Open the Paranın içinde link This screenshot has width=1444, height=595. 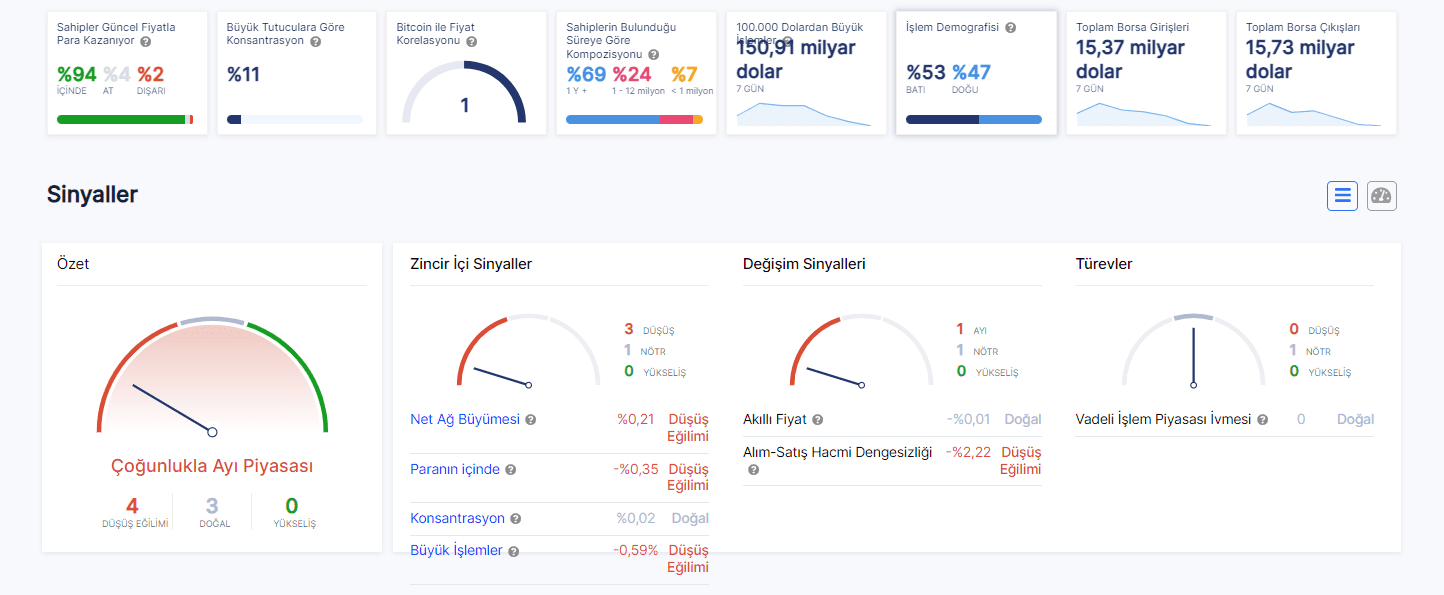pos(455,469)
